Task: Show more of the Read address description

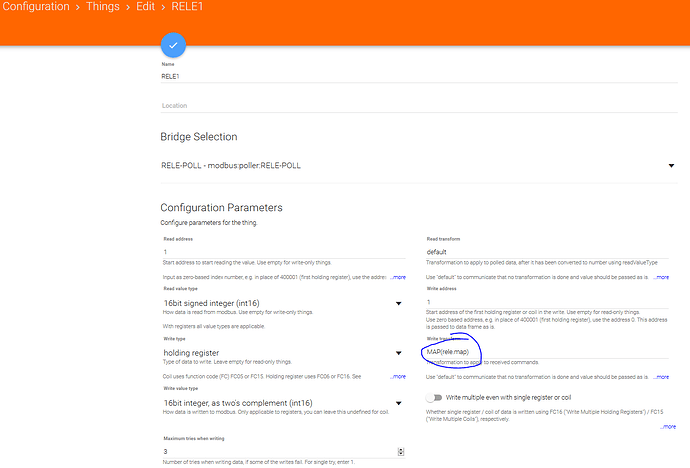Action: coord(397,277)
